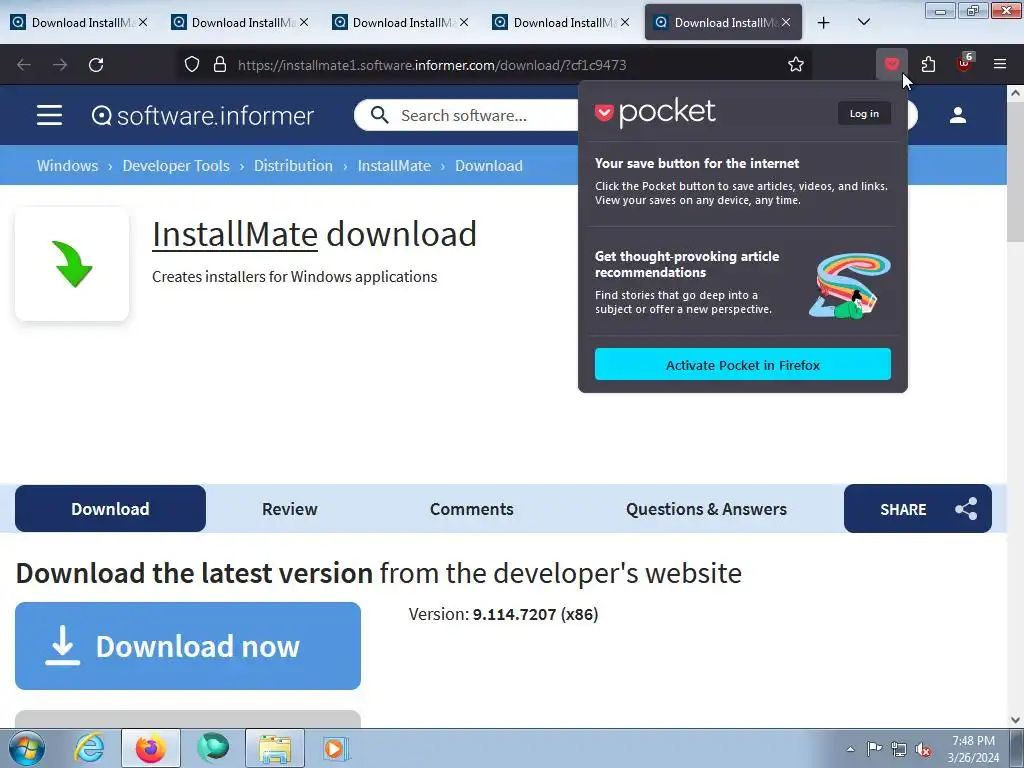Click the page vertical scrollbar thumb
Viewport: 1024px width, 768px height.
point(1015,171)
